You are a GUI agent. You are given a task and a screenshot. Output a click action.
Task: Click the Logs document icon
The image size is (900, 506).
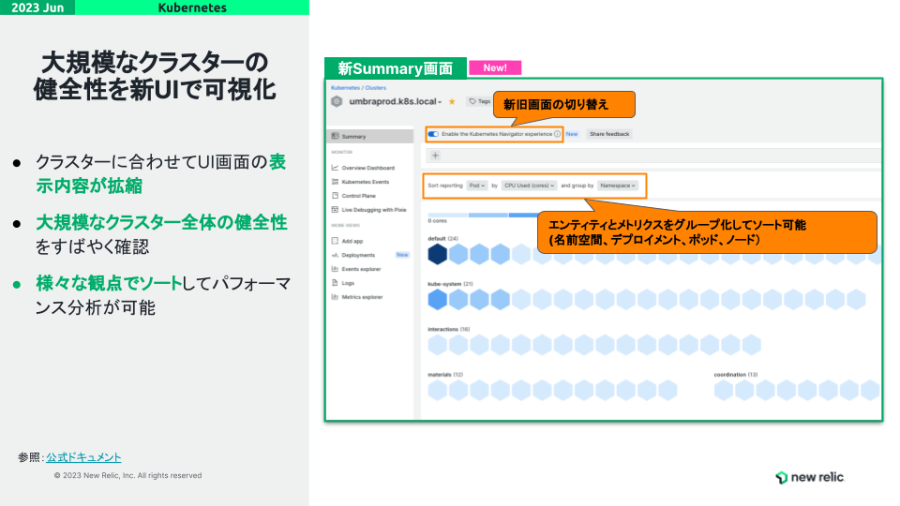335,282
